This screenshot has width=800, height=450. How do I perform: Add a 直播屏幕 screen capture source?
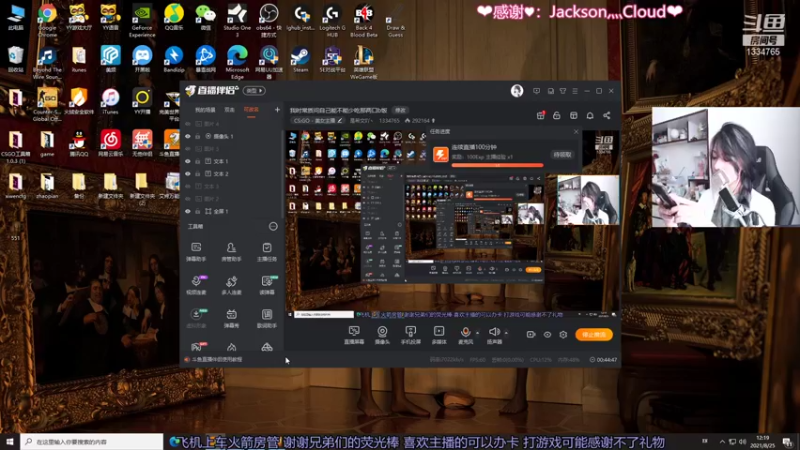pos(354,335)
